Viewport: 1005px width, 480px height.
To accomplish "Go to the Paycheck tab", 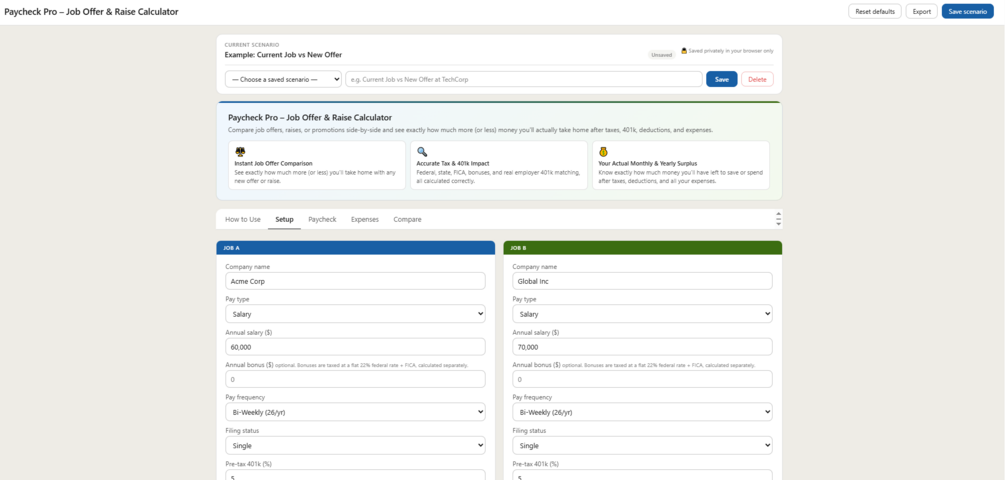I will 322,219.
